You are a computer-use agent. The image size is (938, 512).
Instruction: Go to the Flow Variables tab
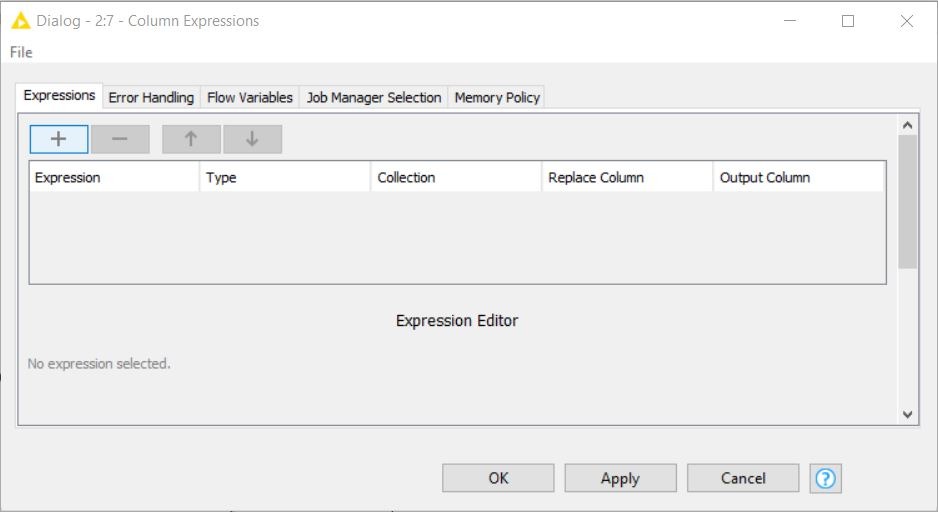click(x=250, y=97)
